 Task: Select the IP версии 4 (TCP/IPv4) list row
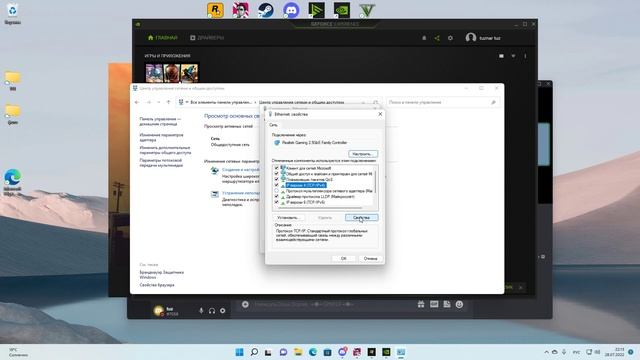[x=305, y=185]
